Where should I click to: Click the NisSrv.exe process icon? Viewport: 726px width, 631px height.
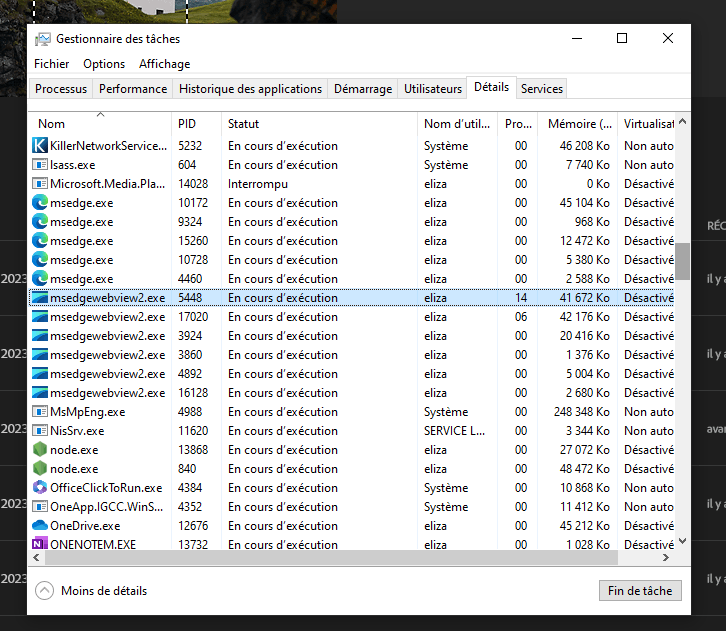click(40, 430)
